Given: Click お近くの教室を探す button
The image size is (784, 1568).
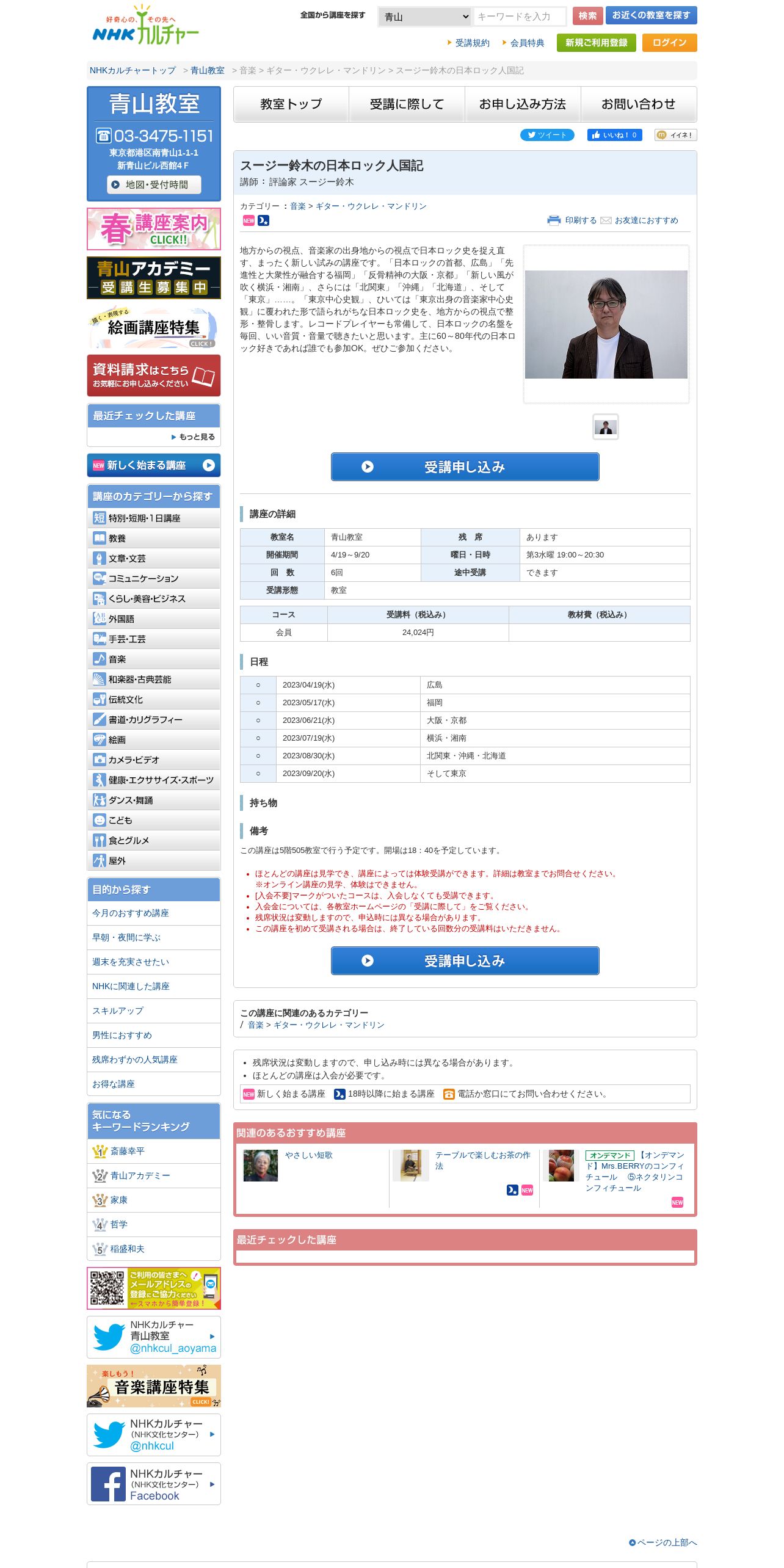Looking at the screenshot, I should 651,16.
